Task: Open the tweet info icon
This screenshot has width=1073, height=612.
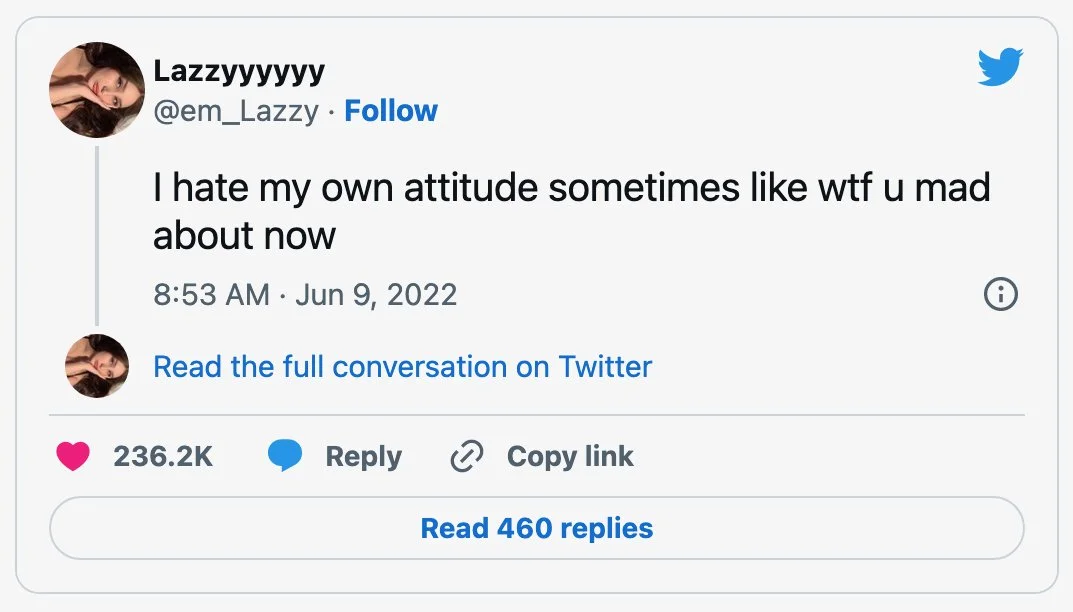Action: coord(1001,294)
